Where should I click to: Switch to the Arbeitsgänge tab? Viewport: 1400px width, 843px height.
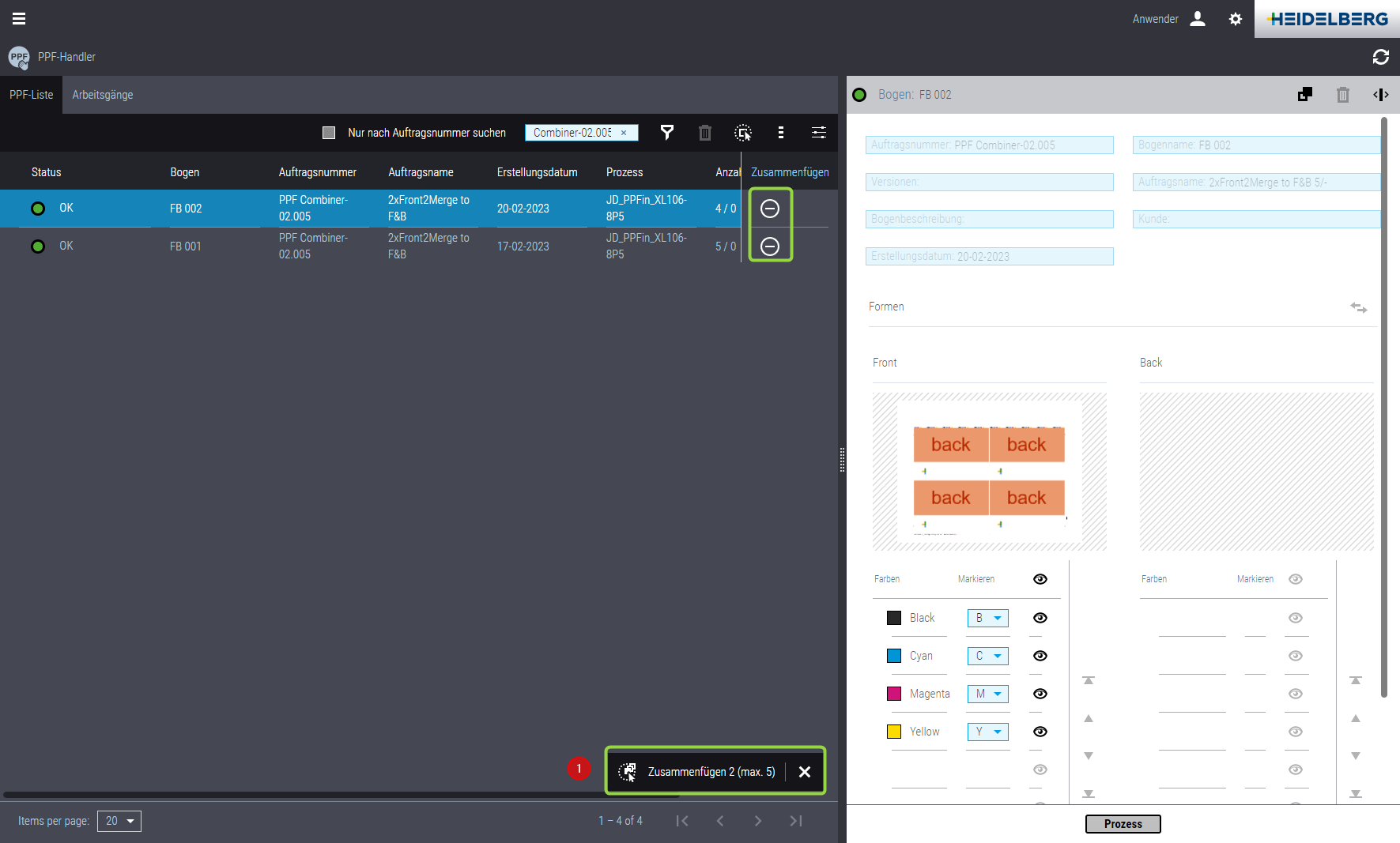[103, 95]
